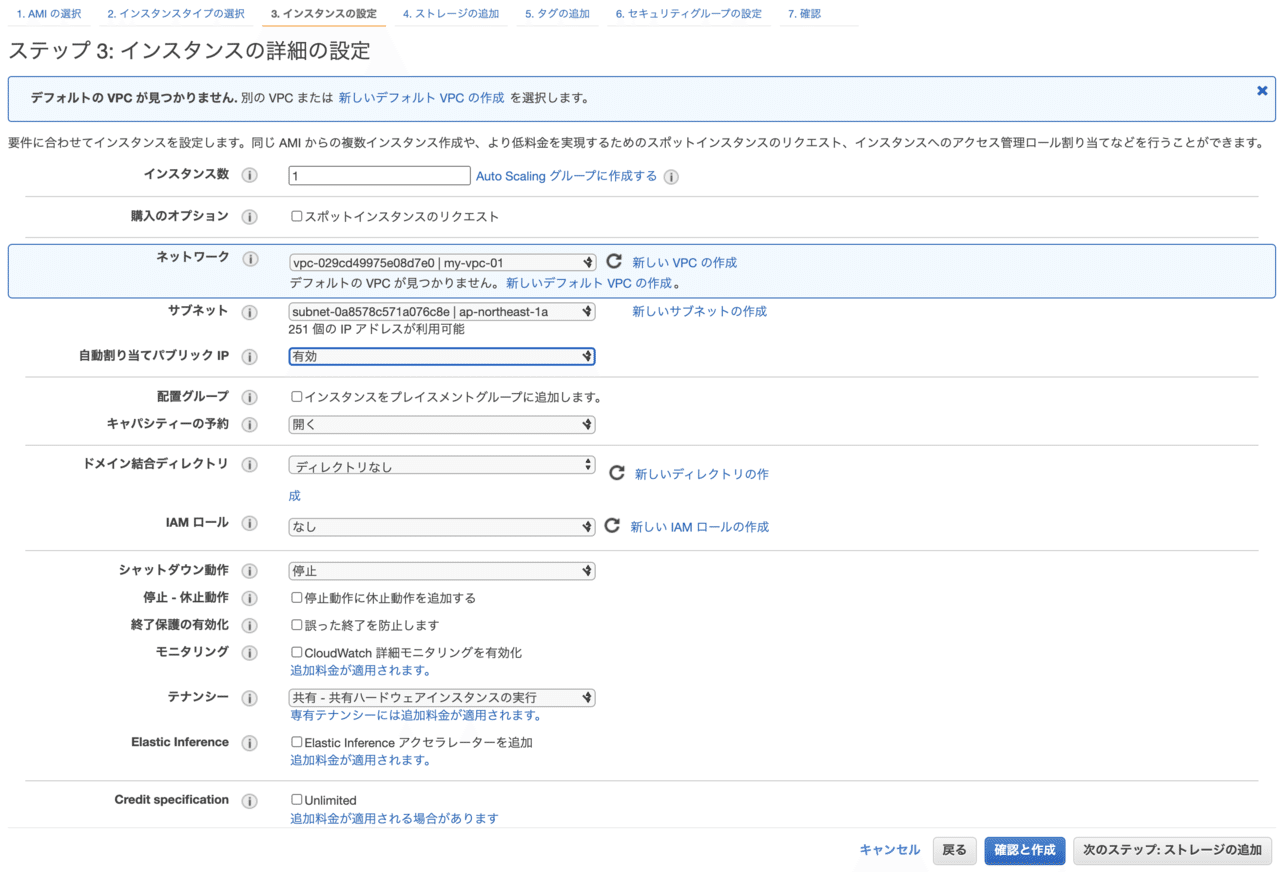Enable 誤った終了を防止します checkbox
1280x872 pixels.
tap(297, 625)
